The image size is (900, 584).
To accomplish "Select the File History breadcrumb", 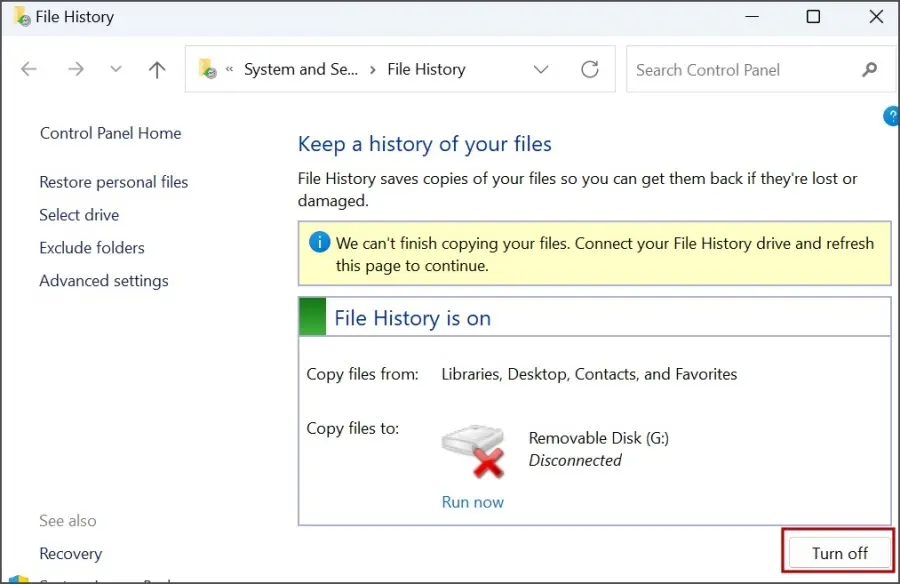I will coord(426,70).
